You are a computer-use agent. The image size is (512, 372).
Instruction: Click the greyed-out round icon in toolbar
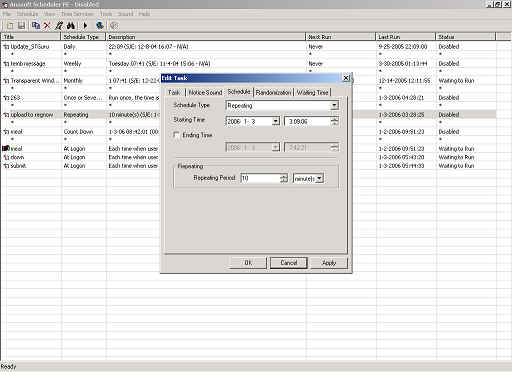point(114,25)
